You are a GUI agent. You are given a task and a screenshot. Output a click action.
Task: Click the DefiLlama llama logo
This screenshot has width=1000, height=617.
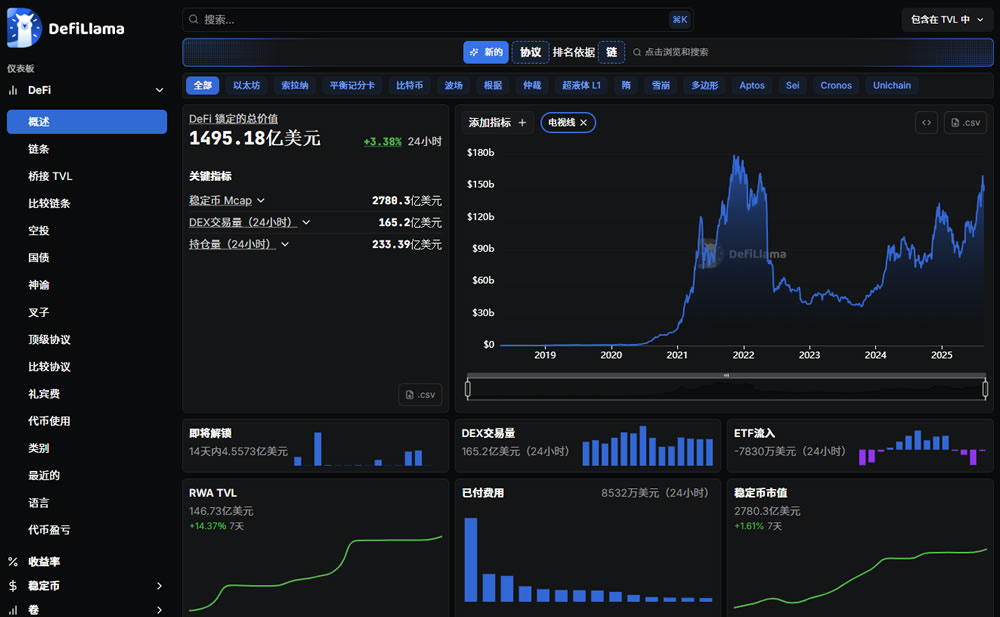point(24,28)
